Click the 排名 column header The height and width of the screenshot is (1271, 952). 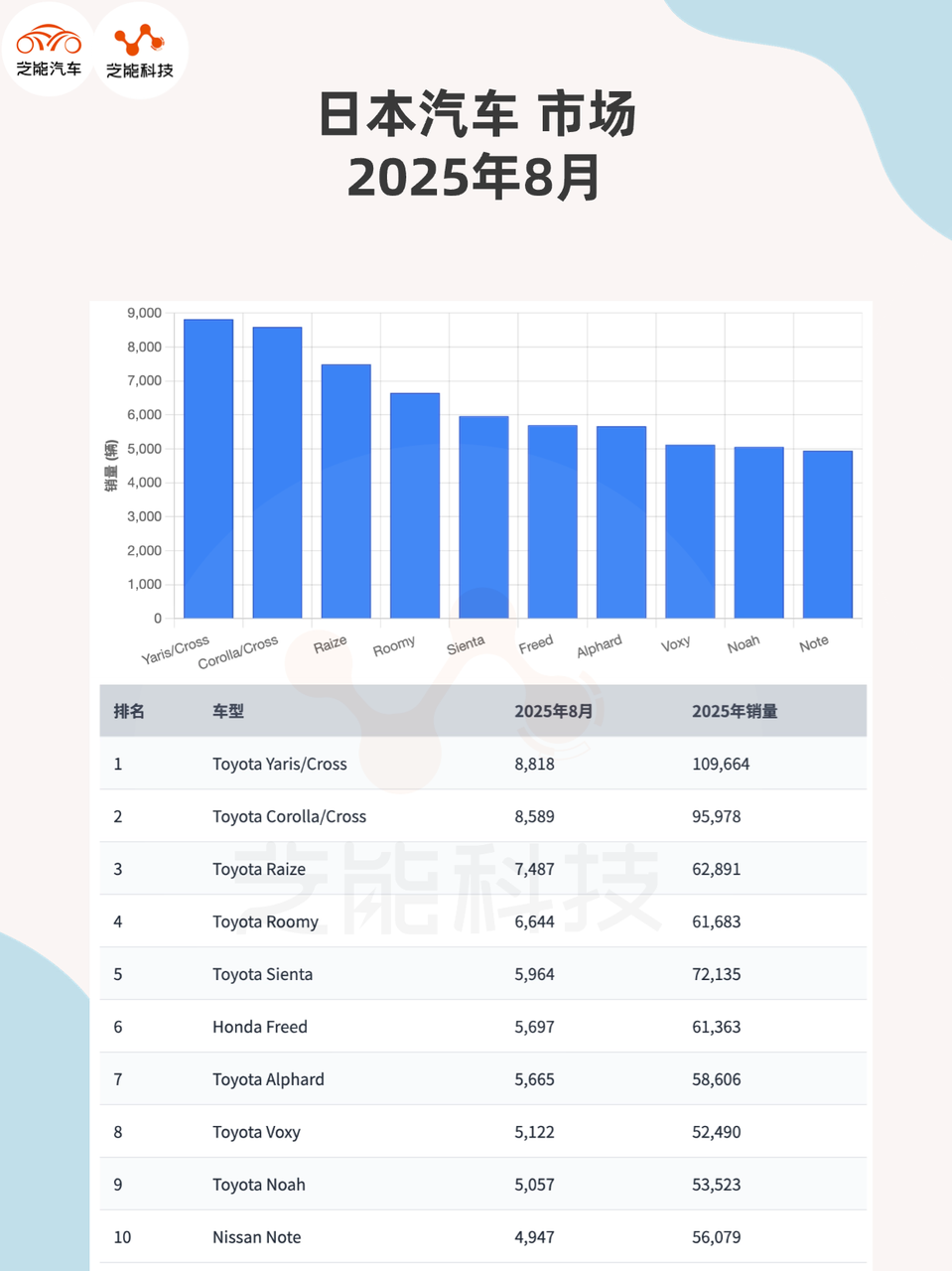point(129,711)
